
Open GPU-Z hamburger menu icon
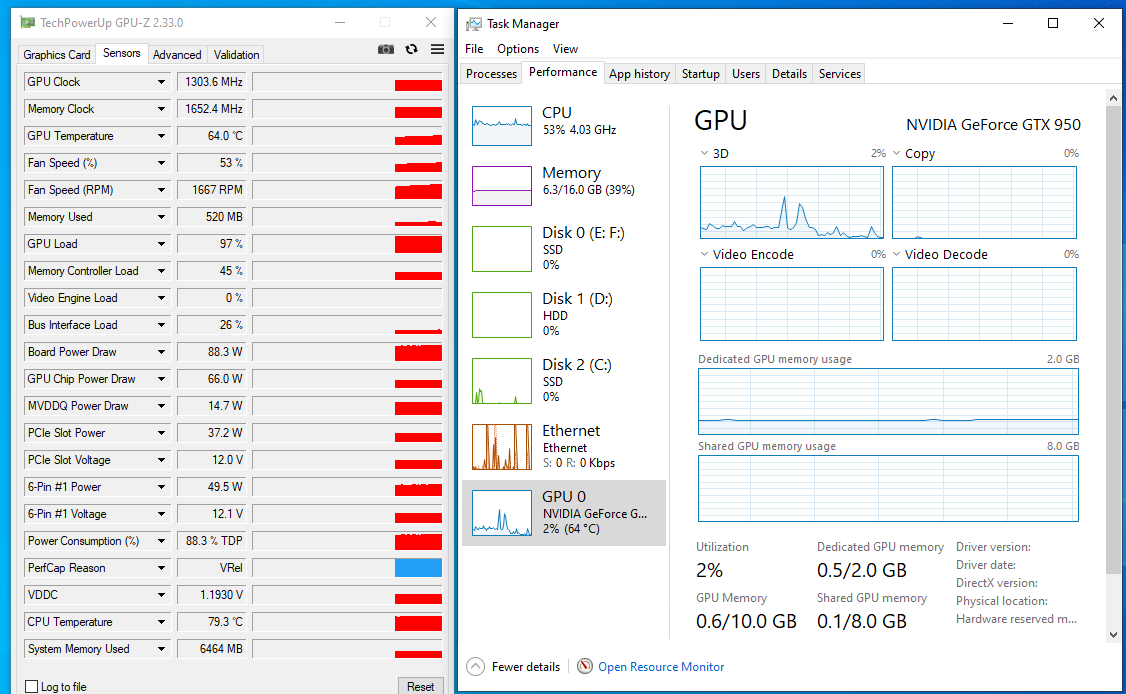tap(437, 49)
